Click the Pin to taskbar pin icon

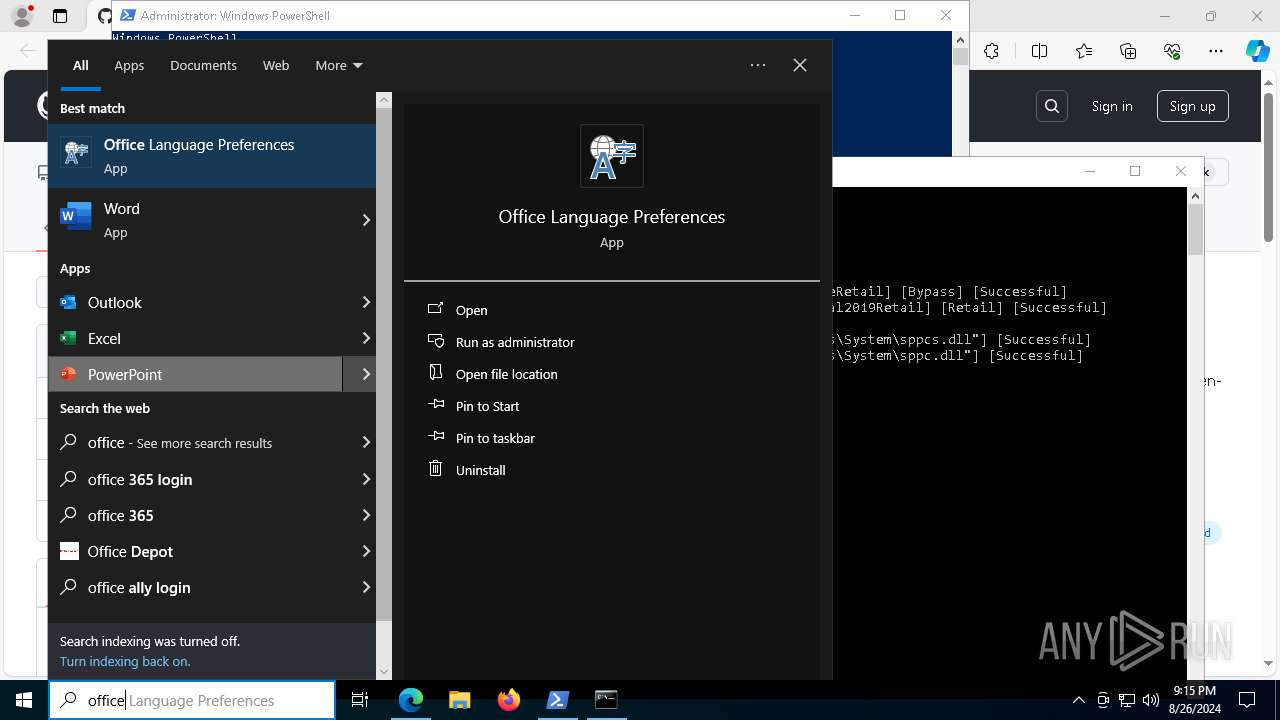[x=436, y=437]
